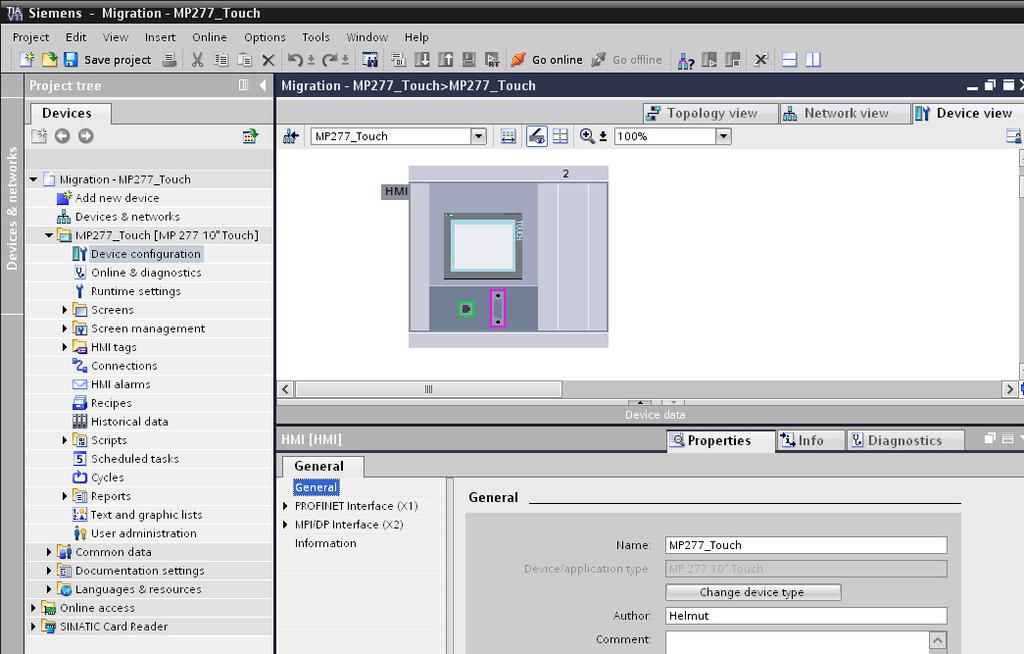Open the Diagnostics tab in inspector
This screenshot has width=1024, height=654.
coord(905,440)
